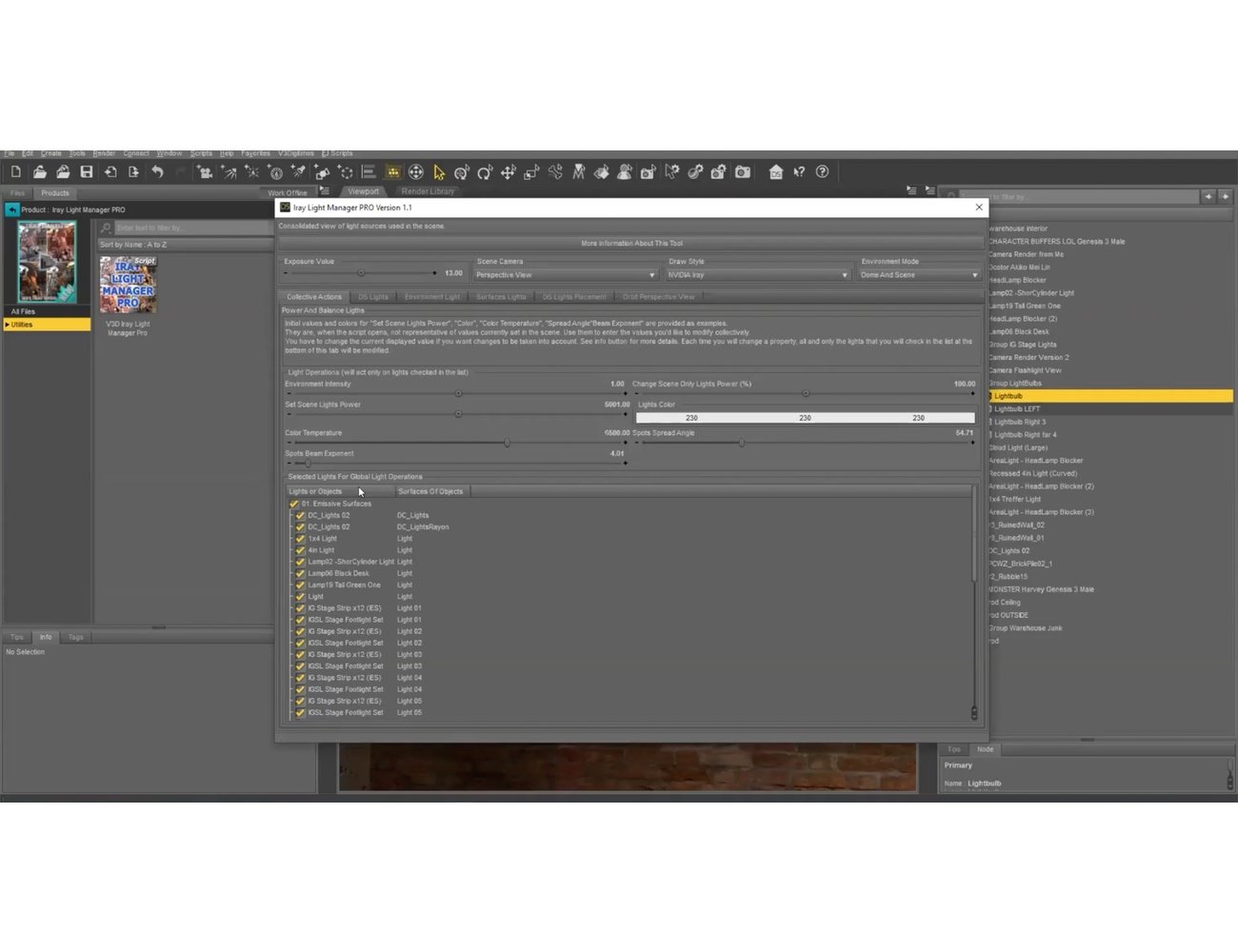The width and height of the screenshot is (1238, 952).
Task: Click the Exposure Value slider handle
Action: (361, 273)
